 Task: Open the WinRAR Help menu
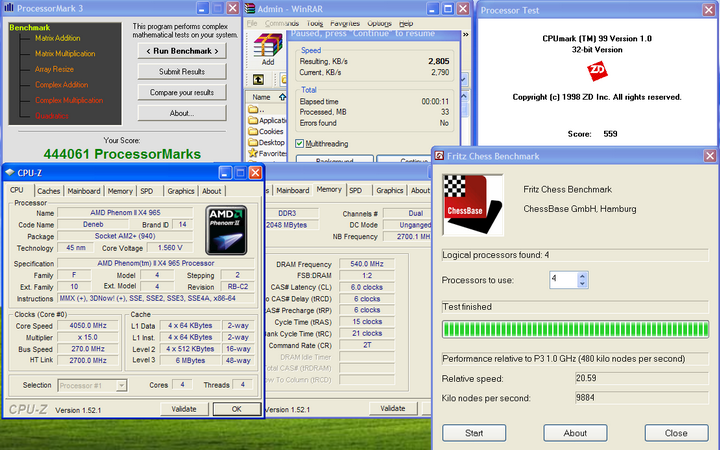406,23
